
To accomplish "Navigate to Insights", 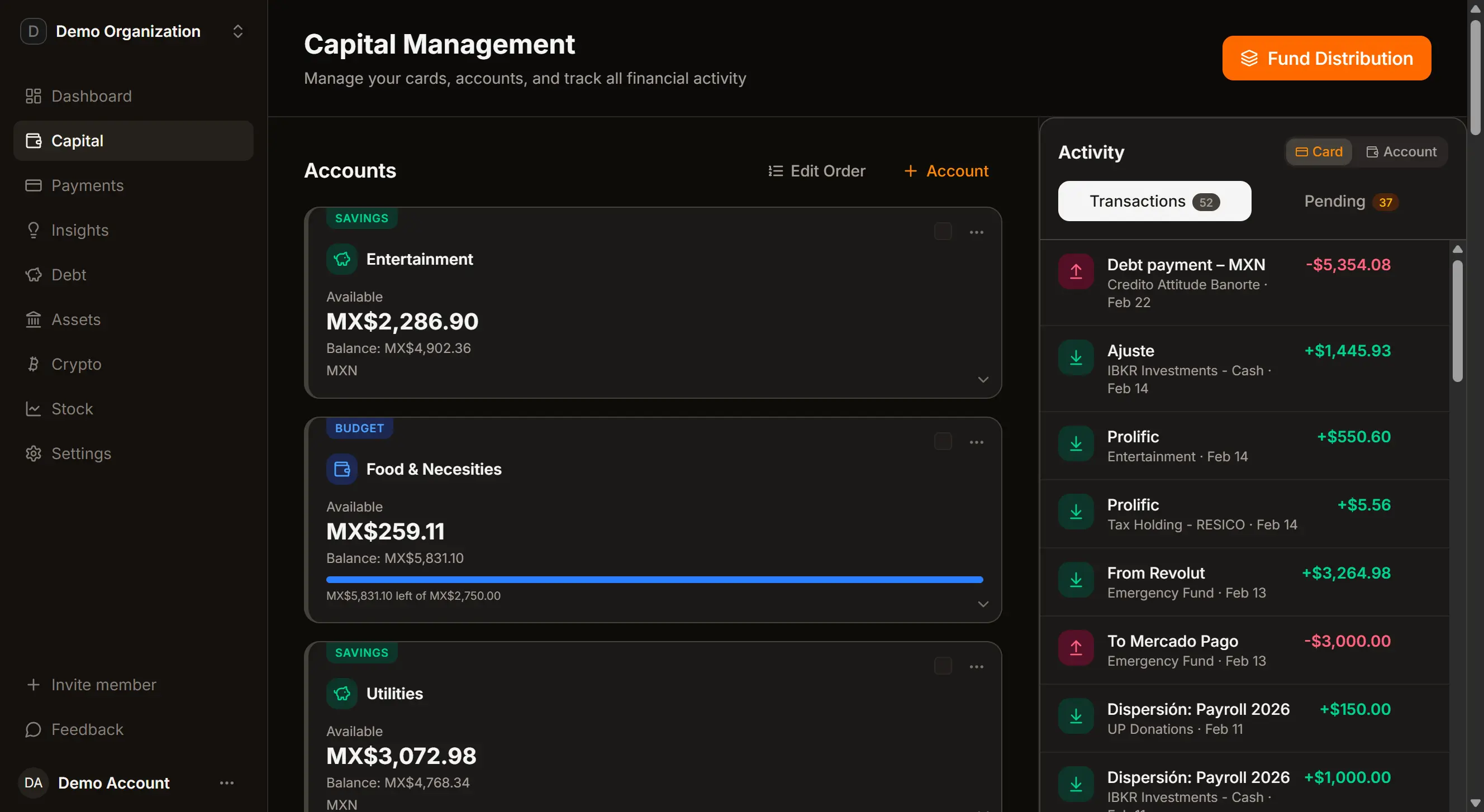I will pos(133,230).
